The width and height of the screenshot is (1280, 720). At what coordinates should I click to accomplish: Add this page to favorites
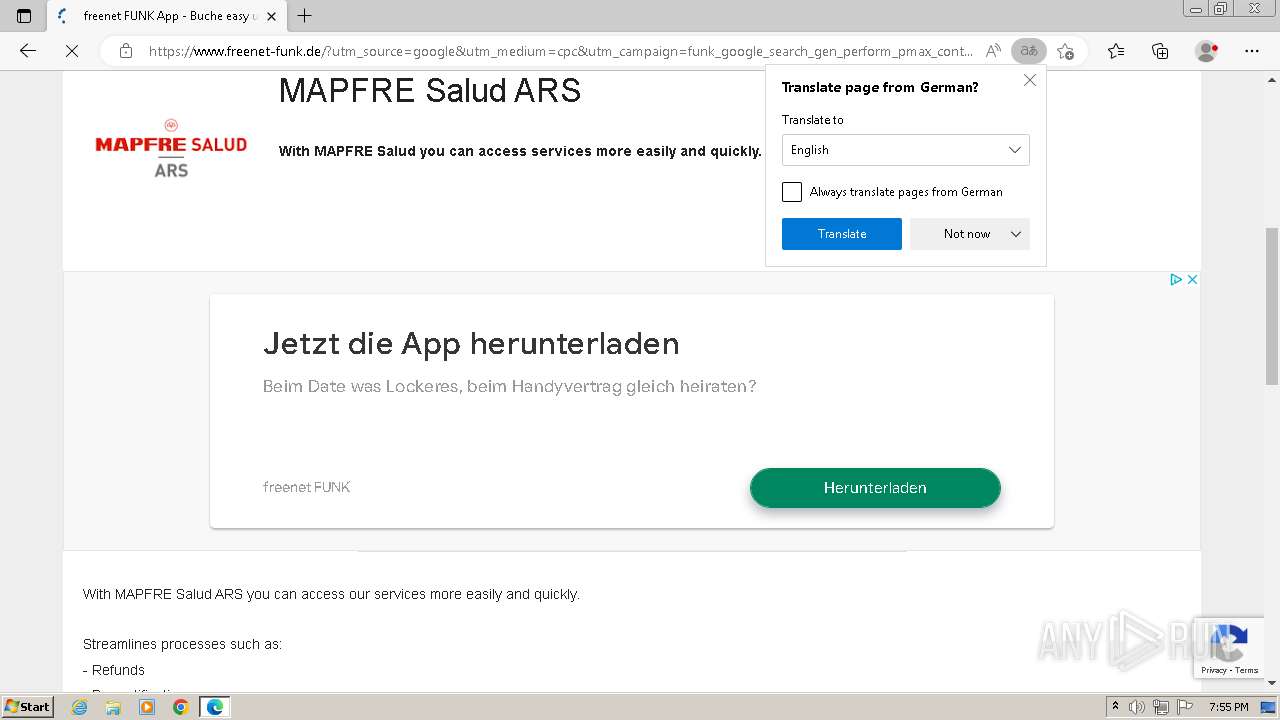tap(1065, 51)
